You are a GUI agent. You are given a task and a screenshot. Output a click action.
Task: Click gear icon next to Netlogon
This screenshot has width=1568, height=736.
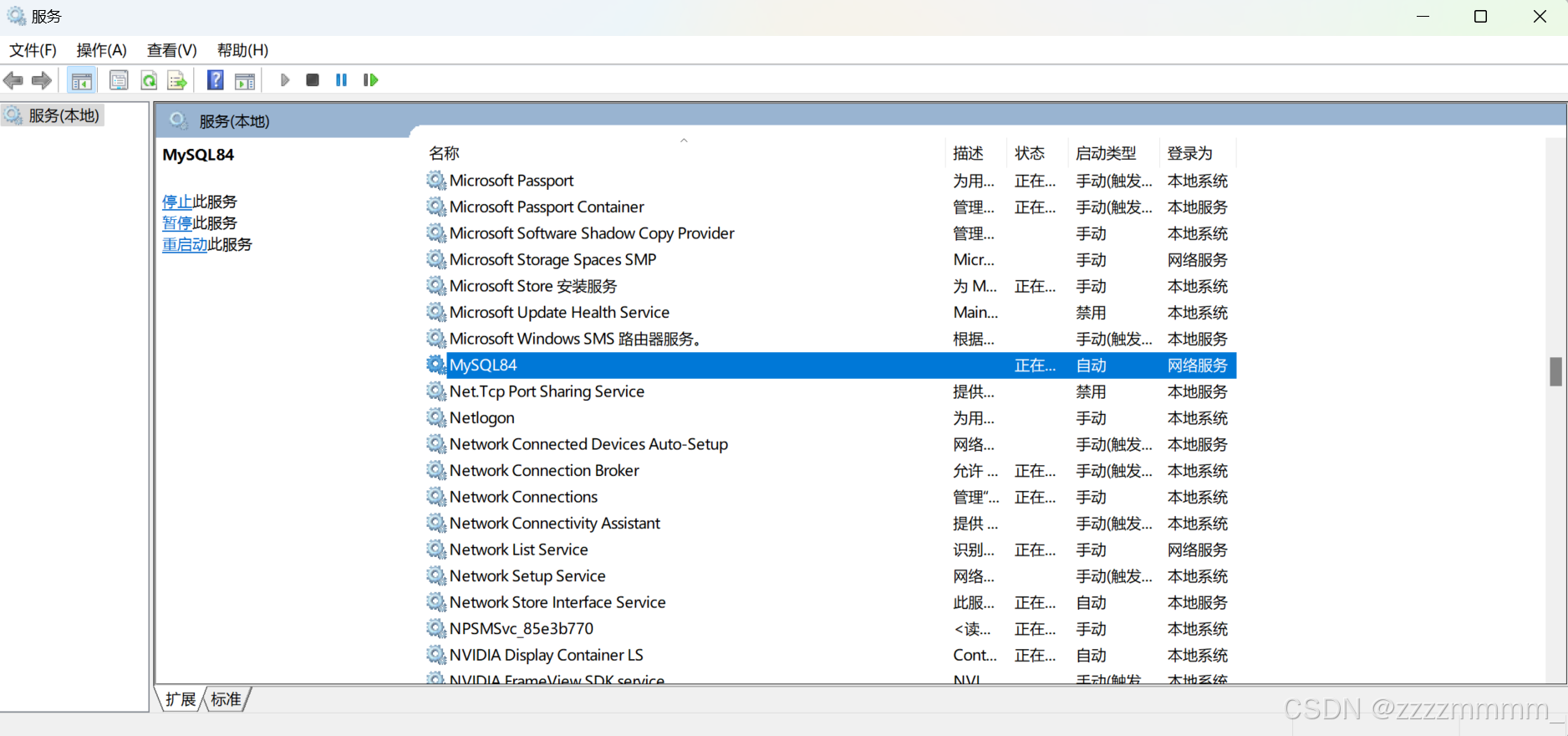click(436, 417)
